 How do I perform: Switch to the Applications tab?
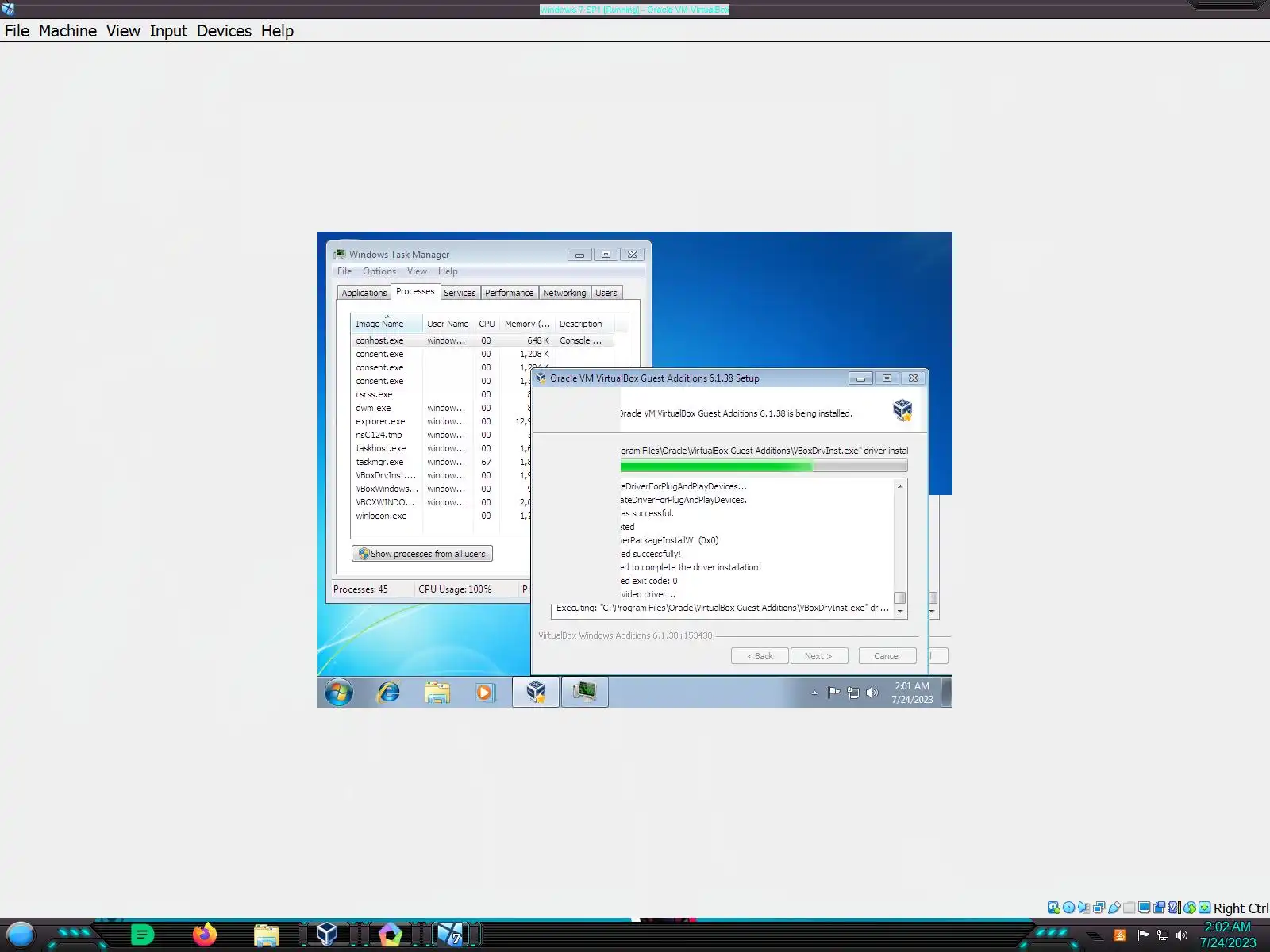coord(364,293)
